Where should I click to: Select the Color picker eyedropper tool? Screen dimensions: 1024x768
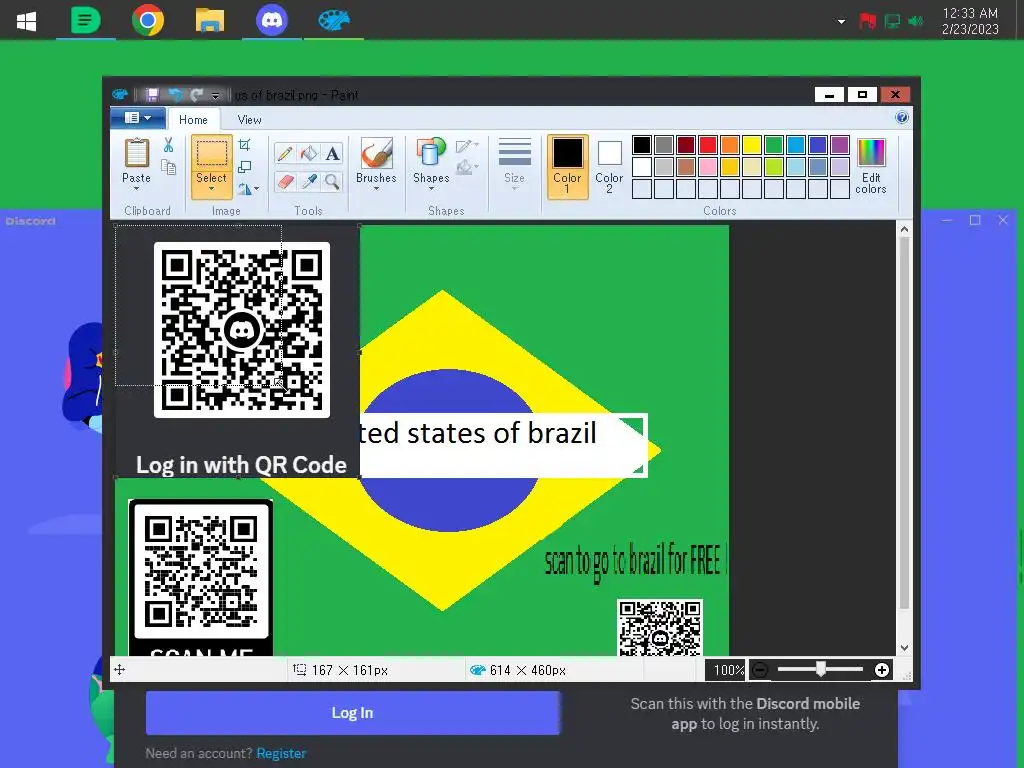click(x=309, y=181)
